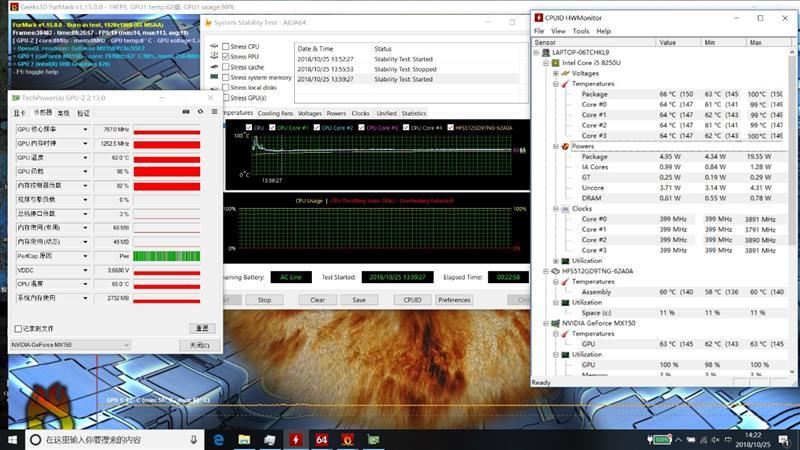Enable the Stress CPU checkbox
The image size is (800, 450).
pyautogui.click(x=226, y=46)
